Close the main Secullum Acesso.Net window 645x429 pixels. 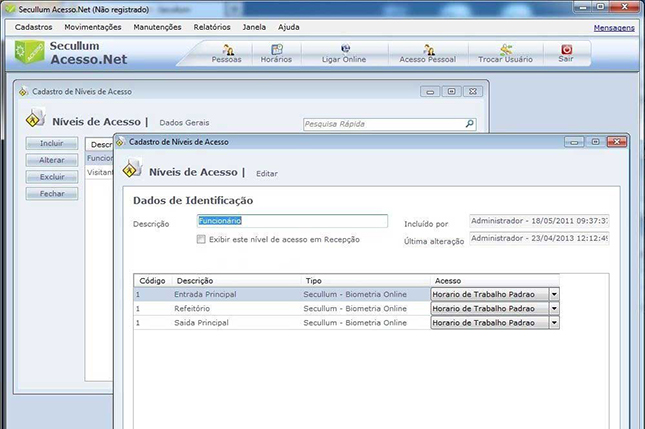[624, 7]
